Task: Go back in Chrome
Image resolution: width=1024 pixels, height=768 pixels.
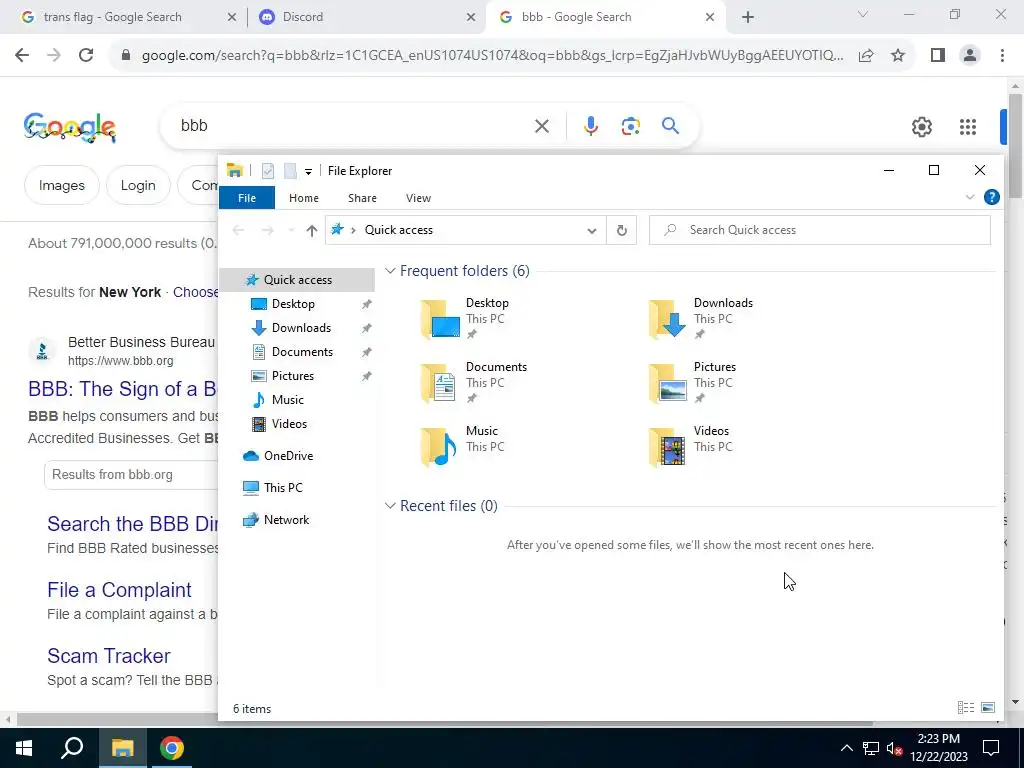Action: pyautogui.click(x=22, y=56)
